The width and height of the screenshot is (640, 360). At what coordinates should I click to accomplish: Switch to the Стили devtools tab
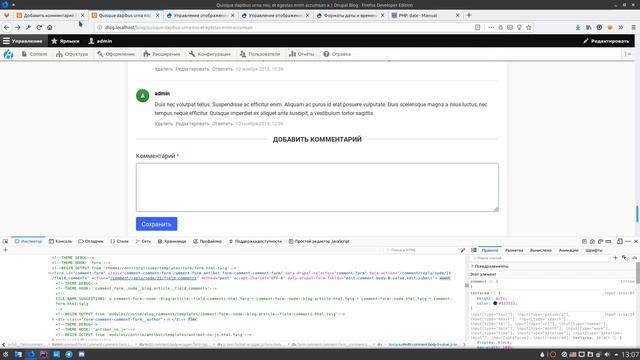[x=119, y=241]
